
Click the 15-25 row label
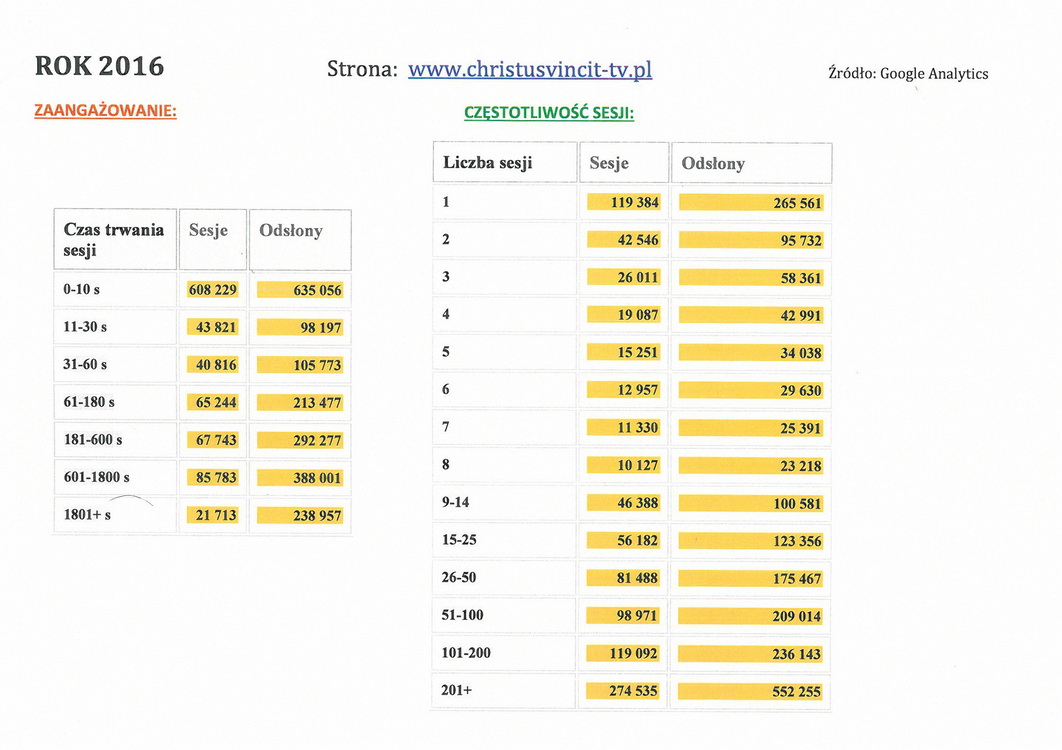coord(459,540)
